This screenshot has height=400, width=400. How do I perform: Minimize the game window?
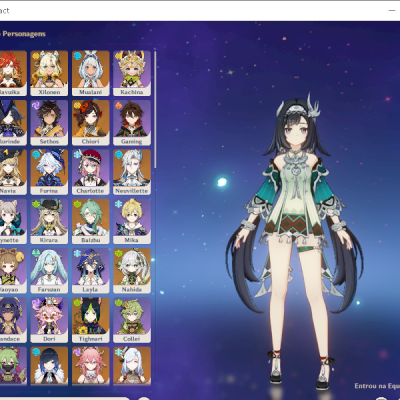(x=392, y=11)
